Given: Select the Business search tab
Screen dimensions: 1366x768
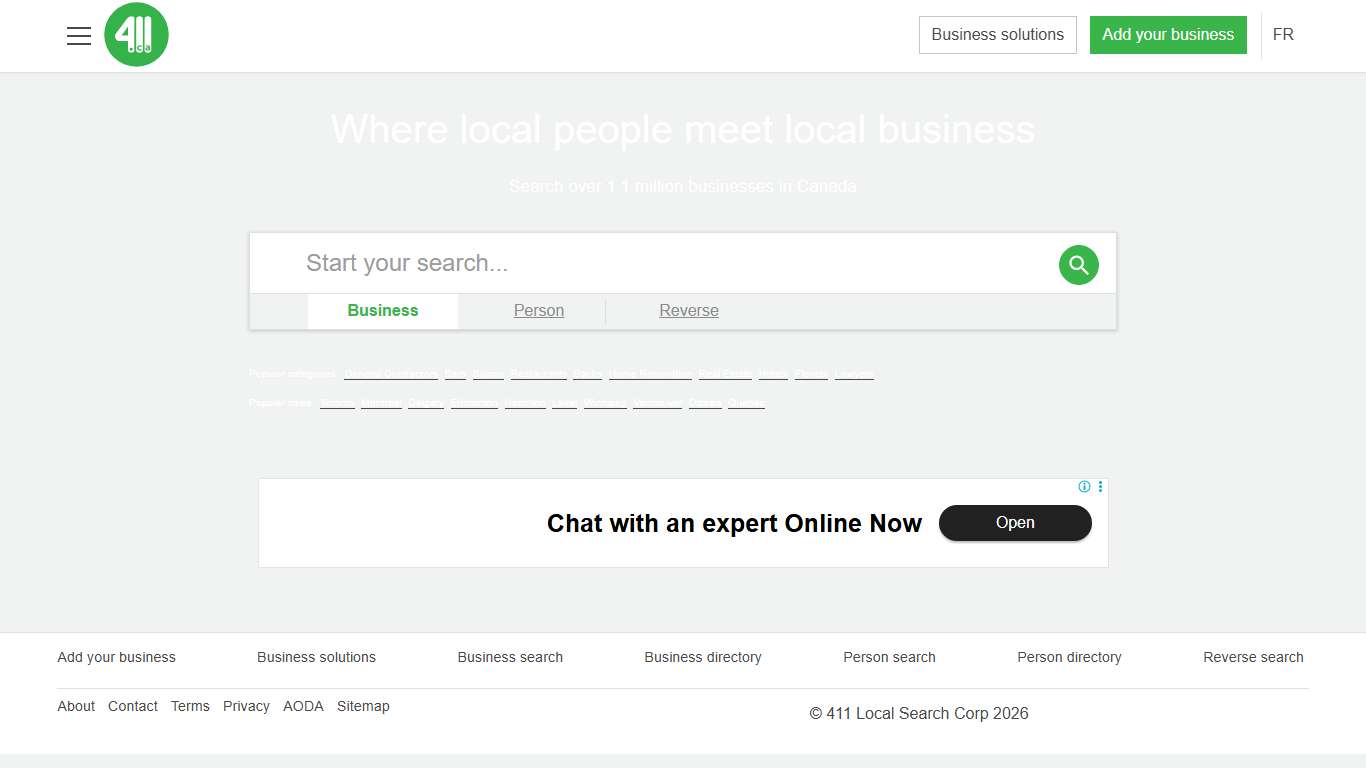Looking at the screenshot, I should coord(382,311).
